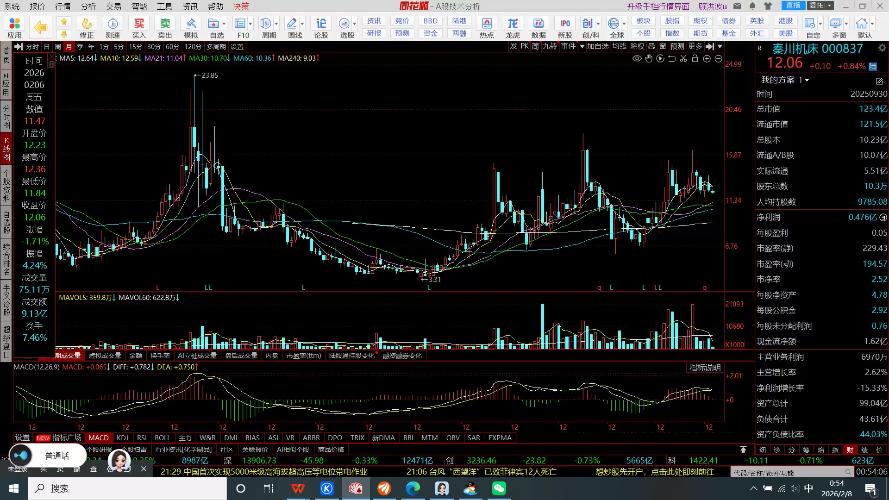
Task: Expand the 创/科 dropdown arrow
Action: (598, 24)
